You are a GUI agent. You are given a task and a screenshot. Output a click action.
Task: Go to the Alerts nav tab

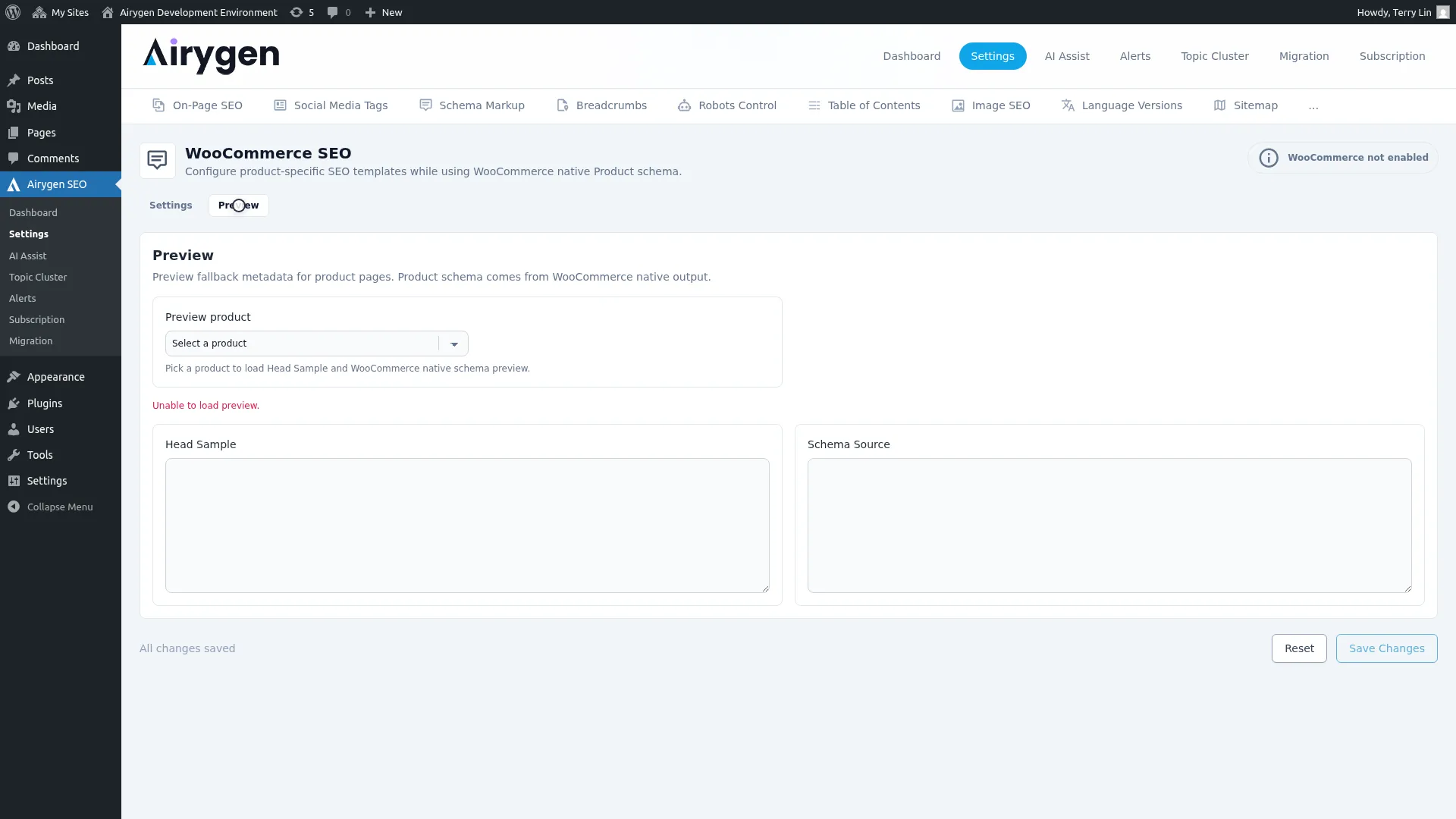click(1135, 56)
